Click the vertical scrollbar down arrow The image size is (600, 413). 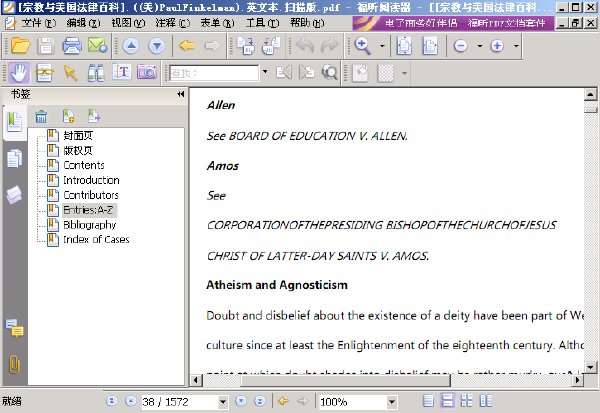click(590, 367)
